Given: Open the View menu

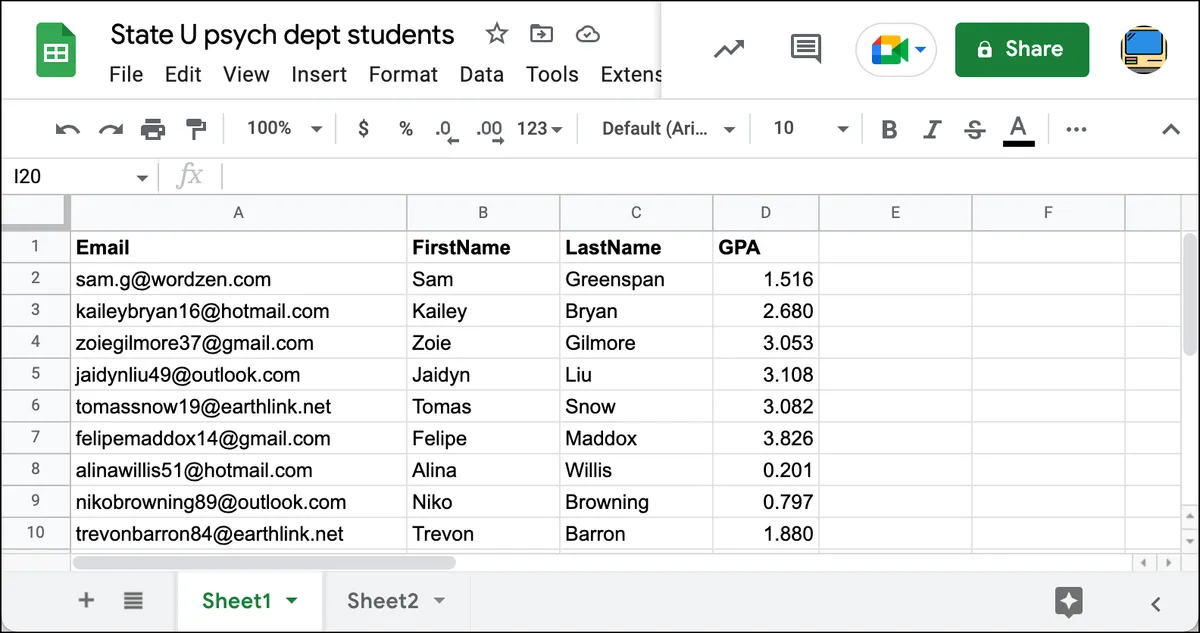Looking at the screenshot, I should 246,74.
